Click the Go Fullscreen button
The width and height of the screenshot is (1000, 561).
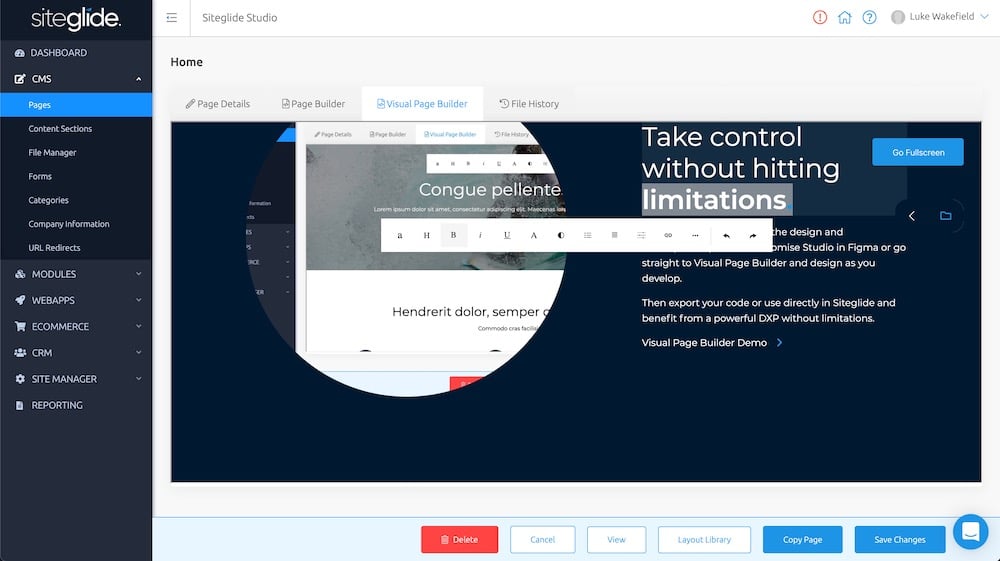tap(918, 152)
